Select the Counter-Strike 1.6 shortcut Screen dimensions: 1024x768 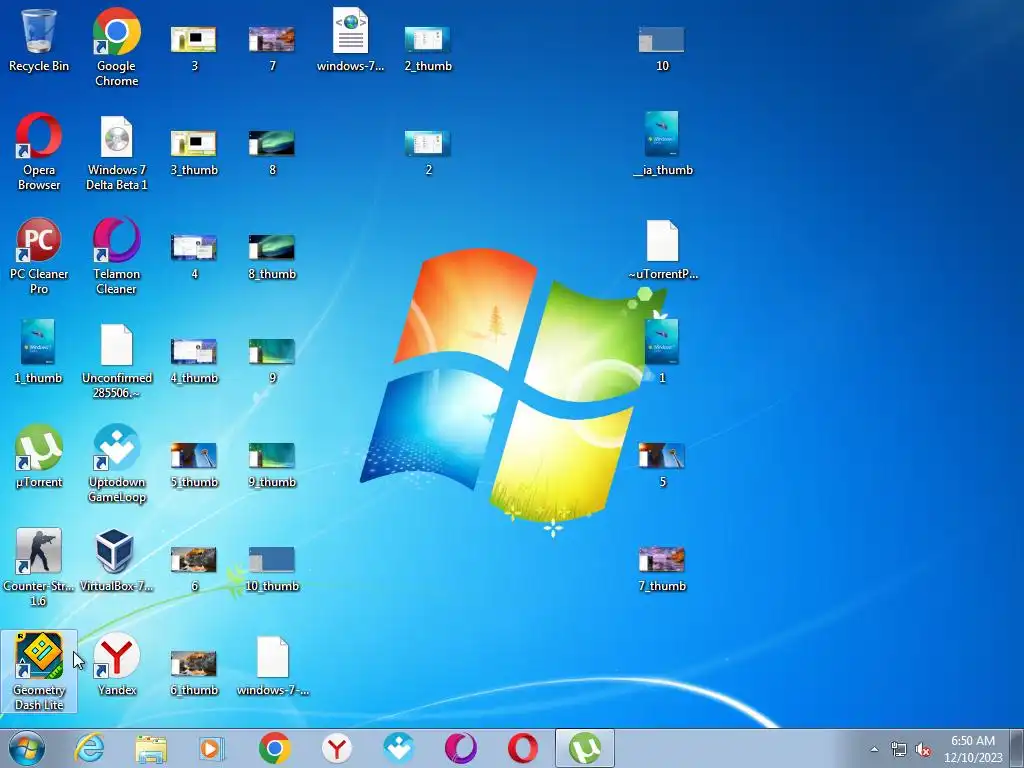39,567
